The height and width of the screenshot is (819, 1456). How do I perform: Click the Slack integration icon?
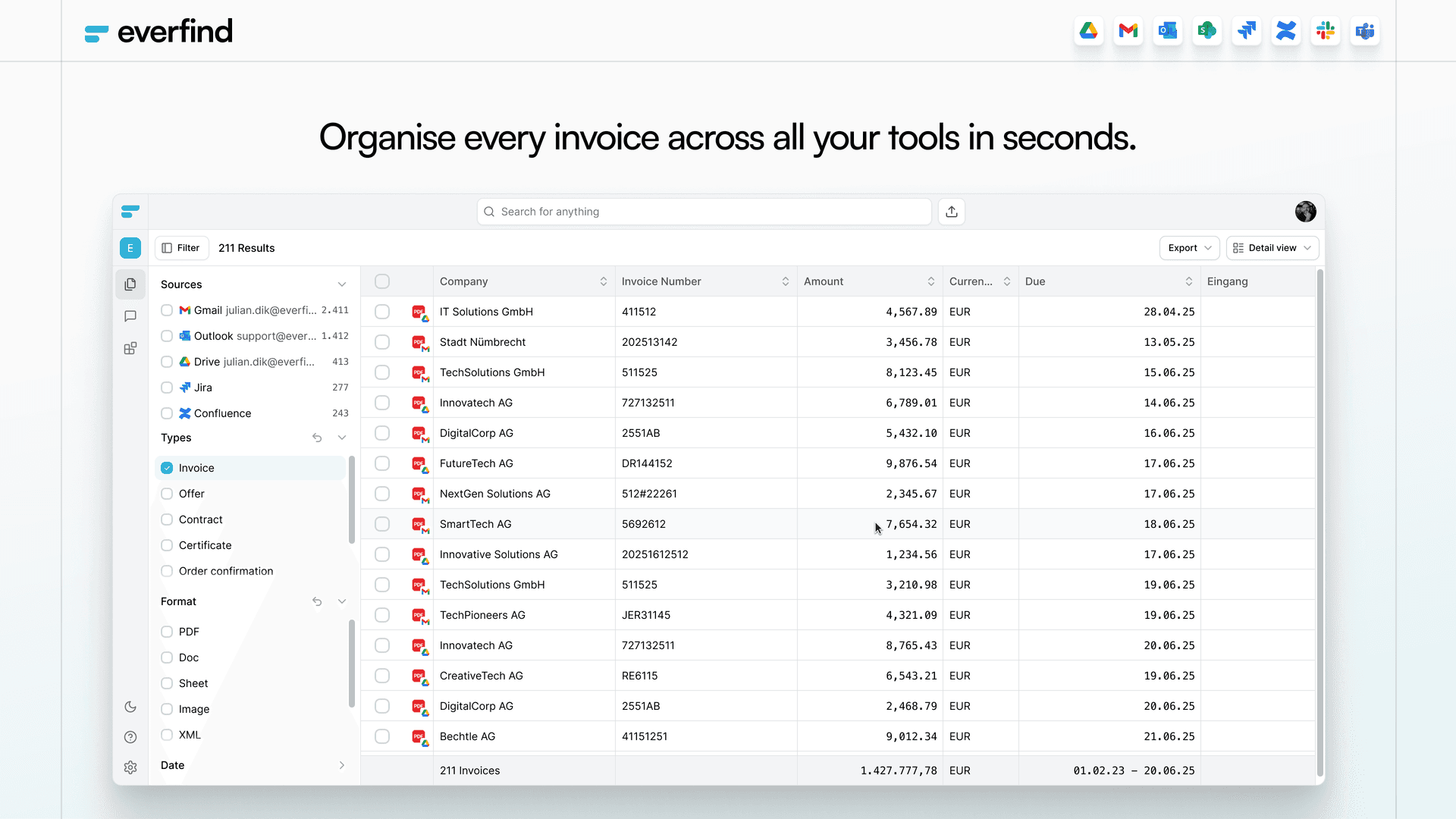[x=1326, y=30]
